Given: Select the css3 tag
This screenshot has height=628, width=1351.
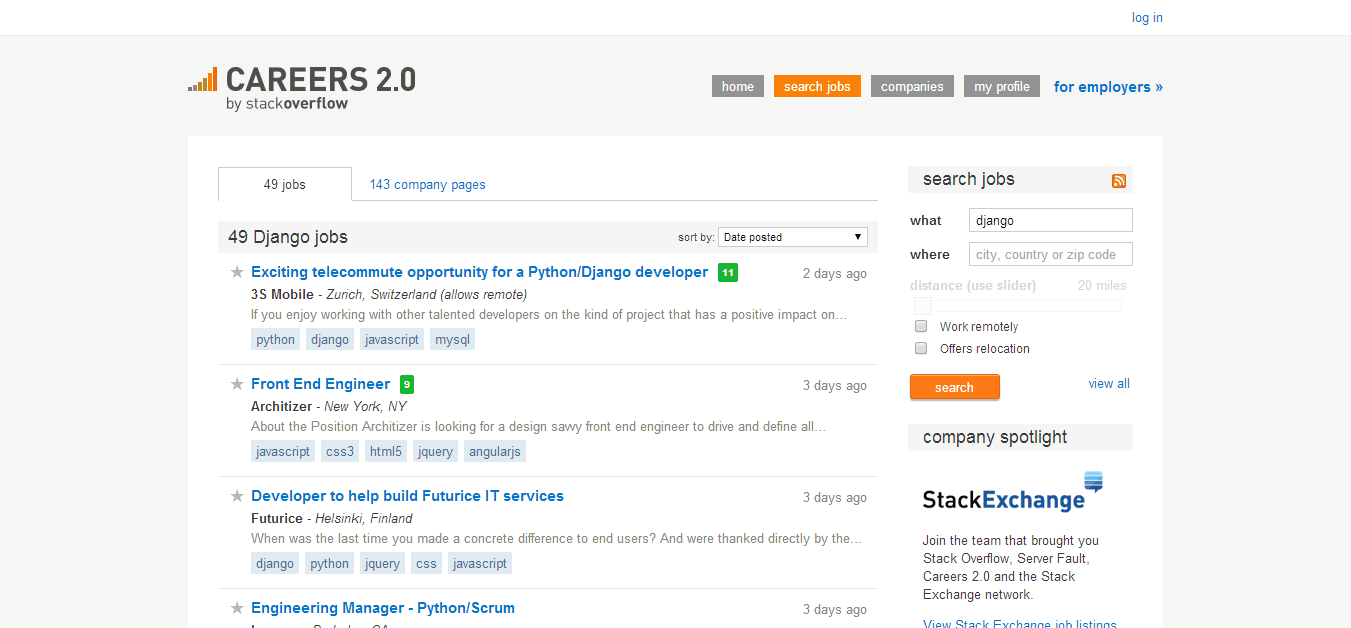Looking at the screenshot, I should [x=340, y=452].
